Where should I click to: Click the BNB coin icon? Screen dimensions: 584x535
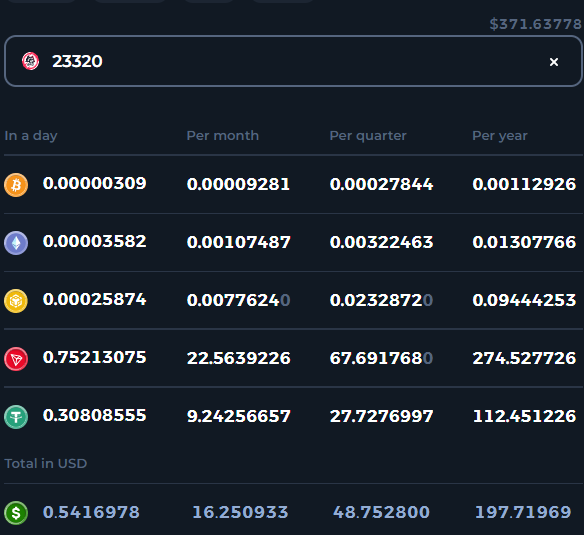pyautogui.click(x=16, y=301)
